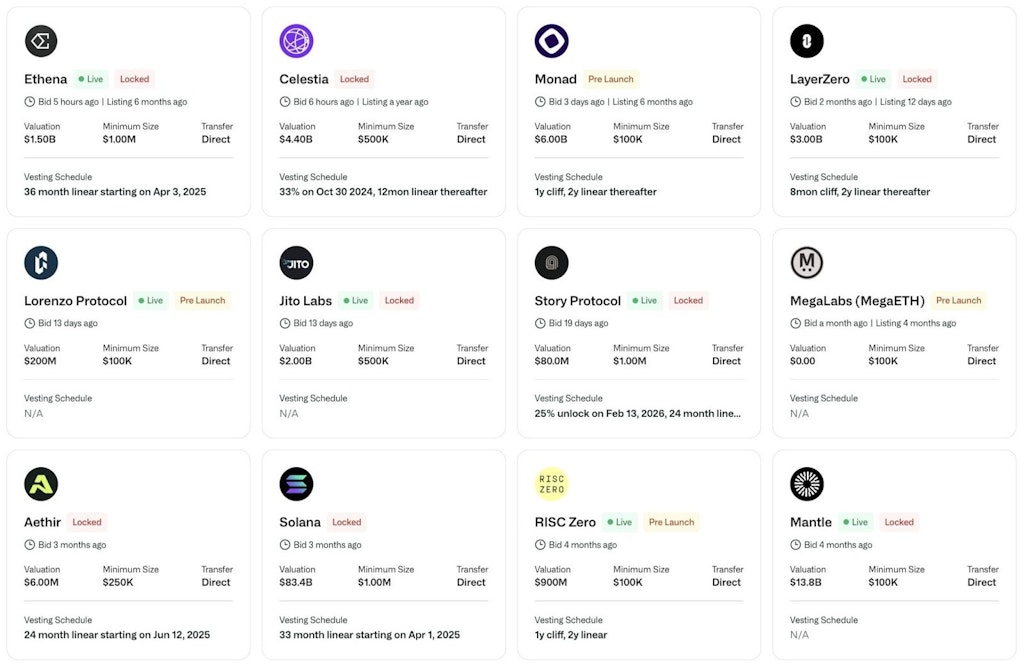This screenshot has width=1024, height=666.
Task: Select the MegaLabs (MegaETH) logo
Action: tap(806, 263)
